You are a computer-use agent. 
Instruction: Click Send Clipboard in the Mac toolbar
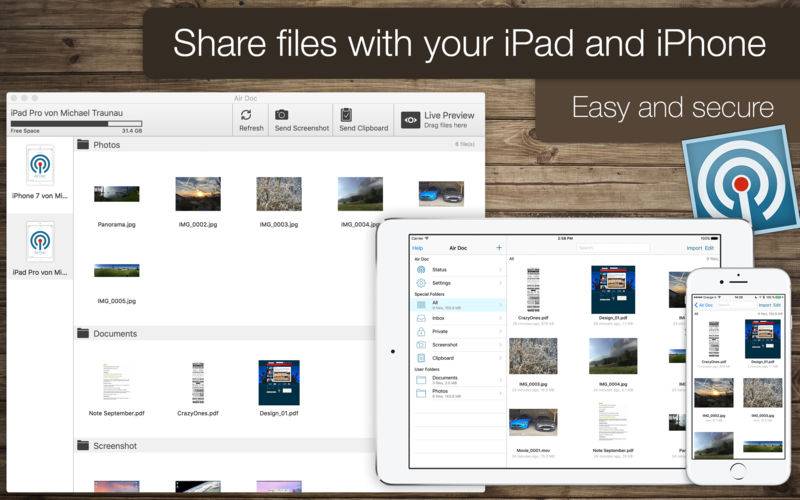(x=363, y=120)
